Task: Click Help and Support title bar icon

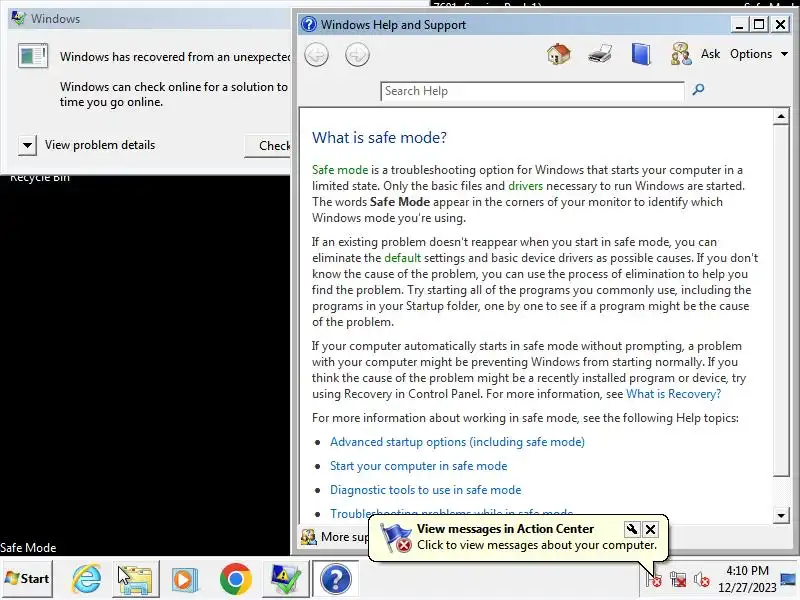Action: tap(309, 24)
